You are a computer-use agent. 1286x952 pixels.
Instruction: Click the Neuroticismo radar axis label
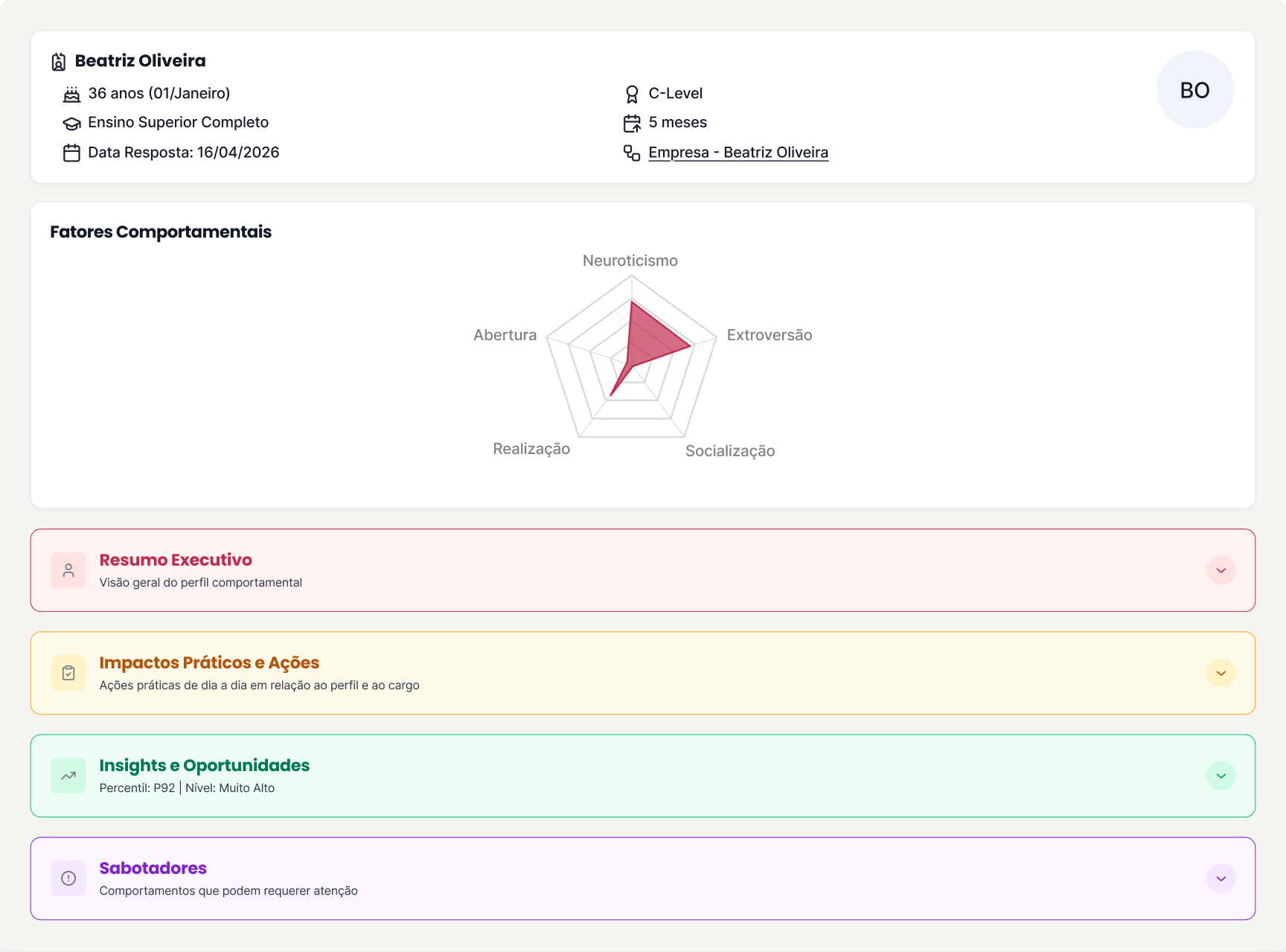[x=630, y=261]
